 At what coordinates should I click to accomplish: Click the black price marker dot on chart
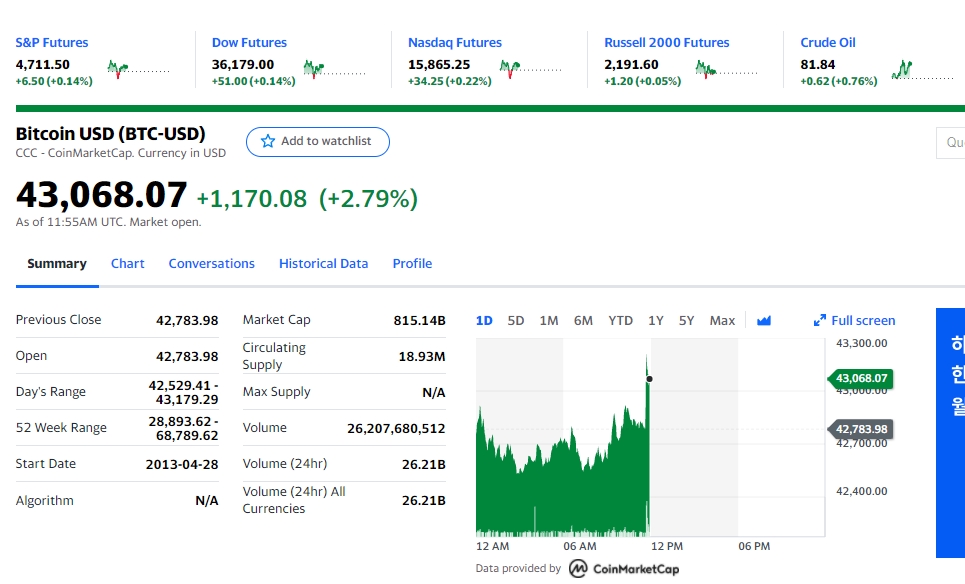(649, 379)
